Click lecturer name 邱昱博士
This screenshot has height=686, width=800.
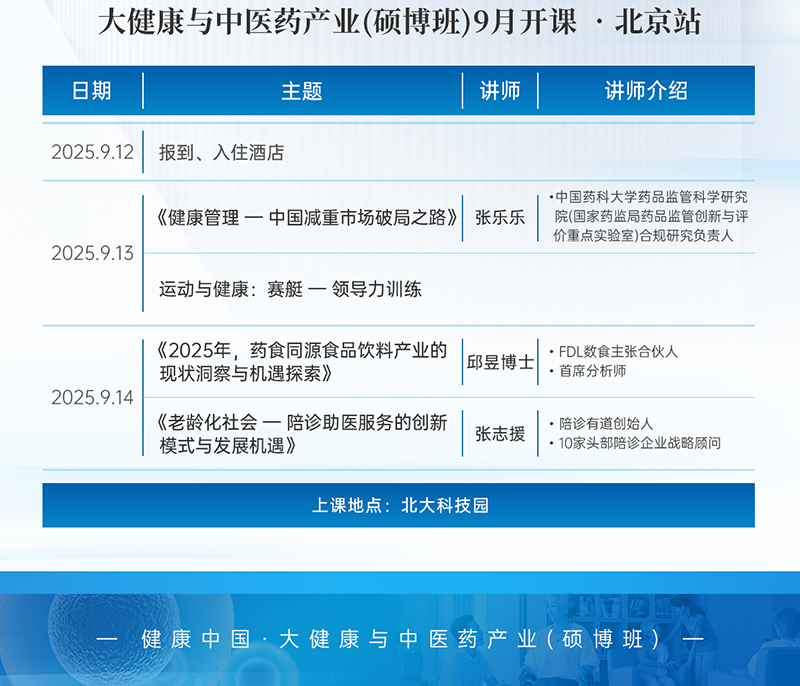(x=500, y=362)
